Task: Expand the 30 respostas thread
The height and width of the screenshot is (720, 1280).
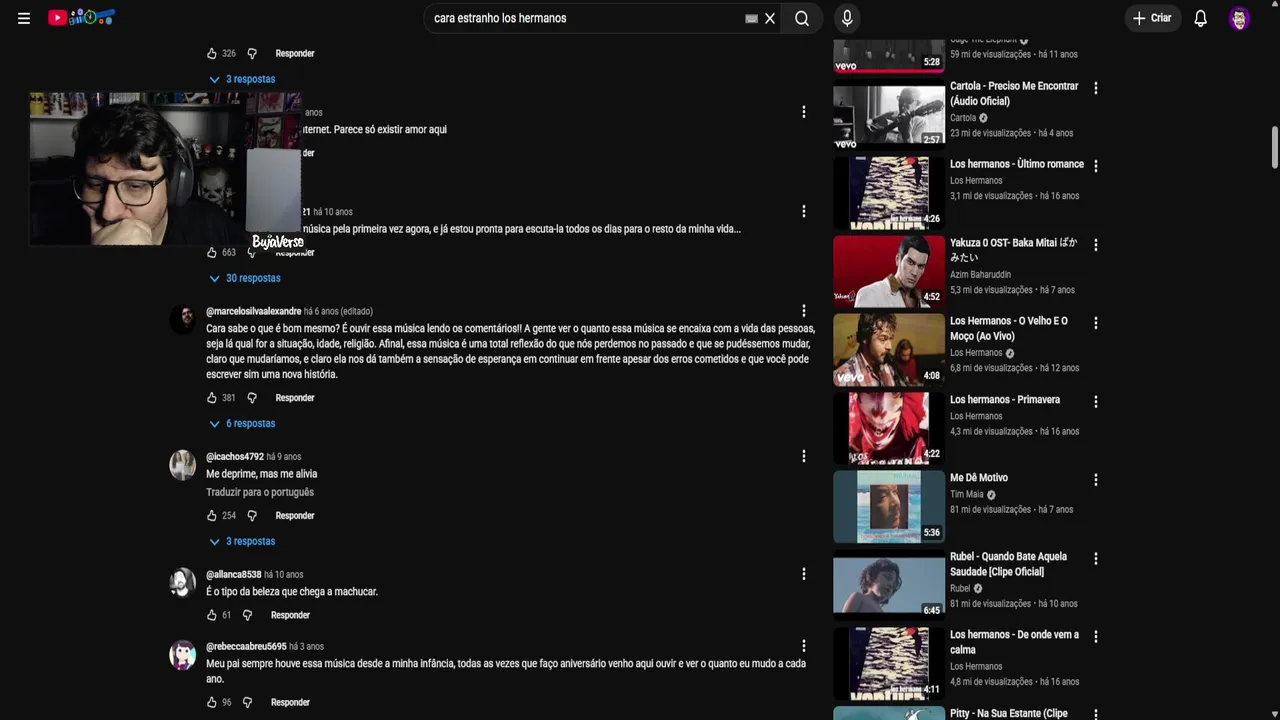Action: tap(245, 278)
